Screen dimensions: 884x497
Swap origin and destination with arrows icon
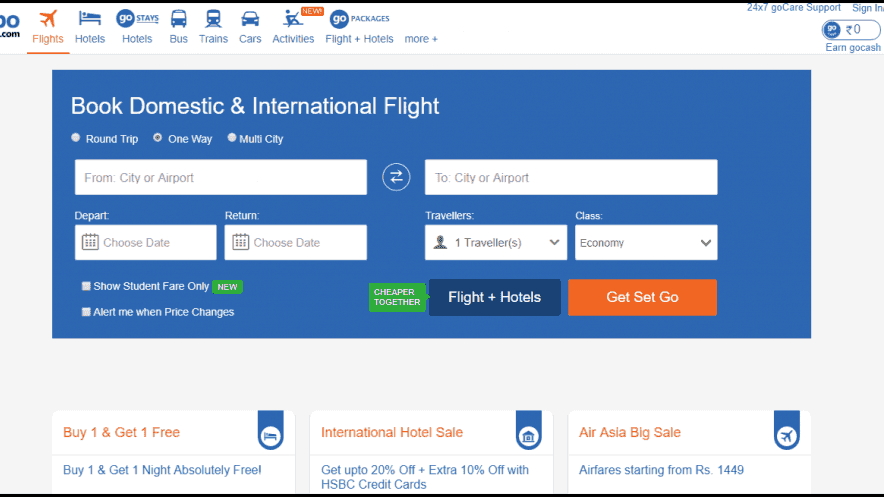click(x=396, y=177)
